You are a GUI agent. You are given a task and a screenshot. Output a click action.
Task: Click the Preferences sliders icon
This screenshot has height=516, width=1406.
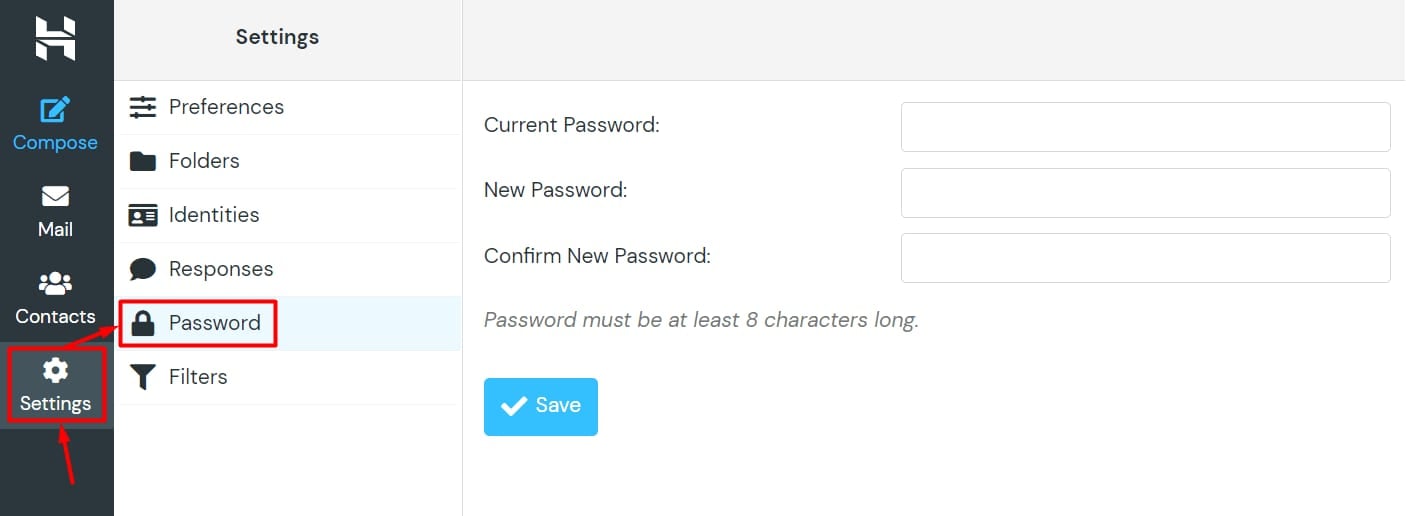pyautogui.click(x=143, y=107)
